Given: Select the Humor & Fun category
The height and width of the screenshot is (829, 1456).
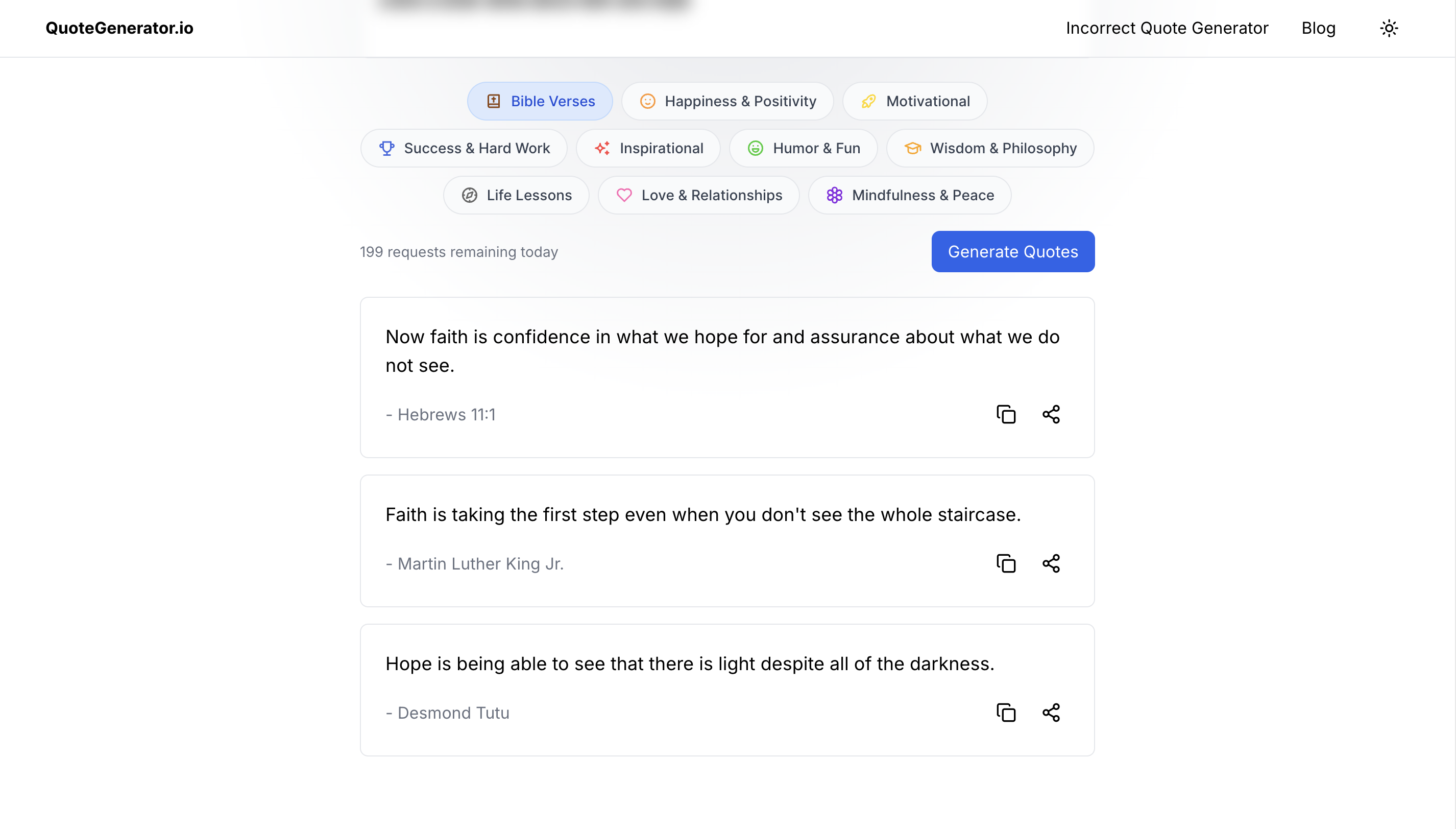Looking at the screenshot, I should [803, 149].
